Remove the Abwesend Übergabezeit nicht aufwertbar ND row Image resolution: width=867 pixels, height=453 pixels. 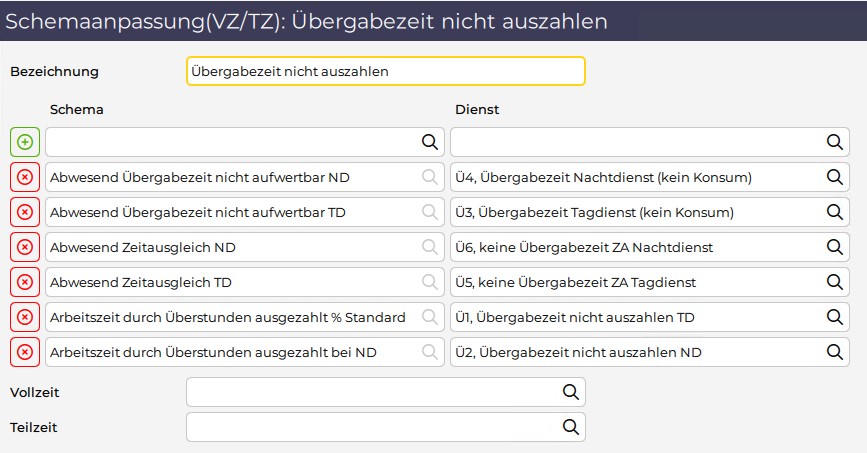(25, 177)
